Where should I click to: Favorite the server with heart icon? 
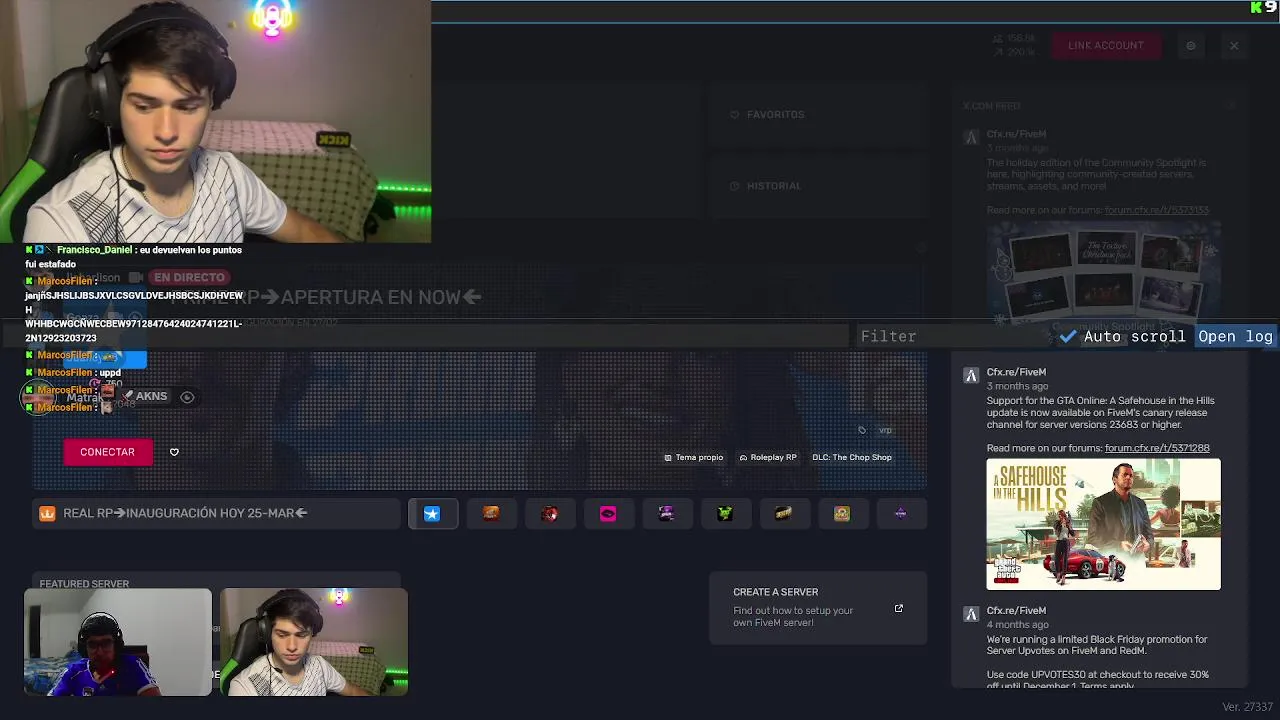[x=174, y=452]
